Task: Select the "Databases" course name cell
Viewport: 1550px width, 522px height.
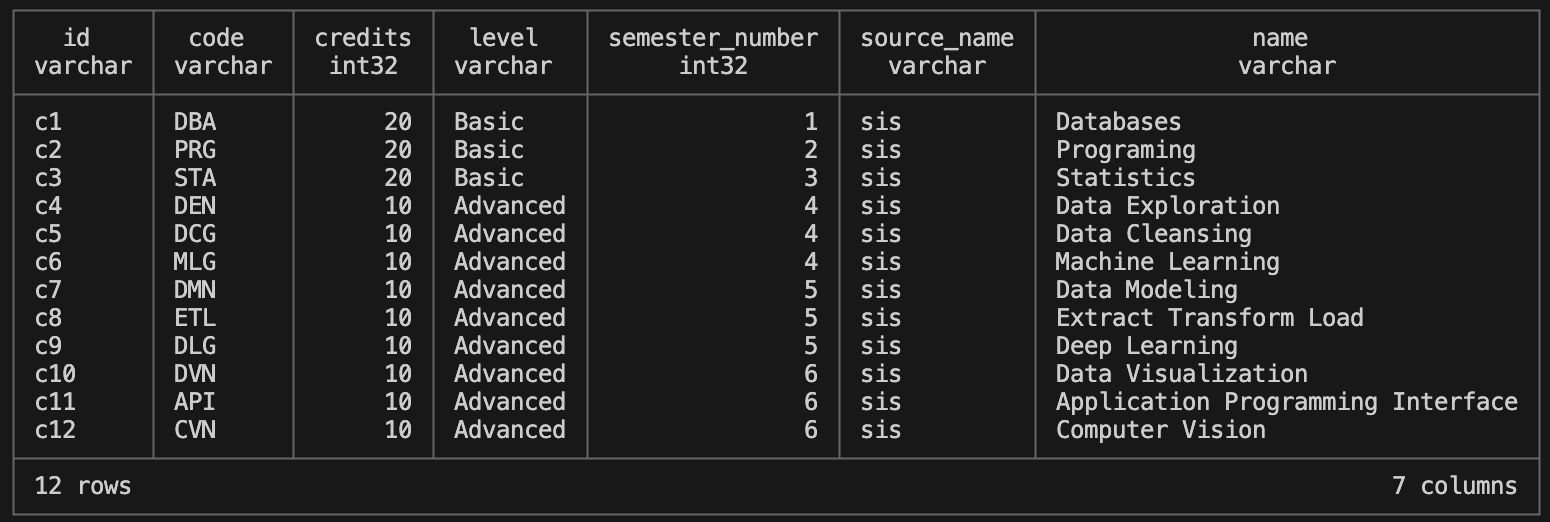Action: click(x=1118, y=122)
